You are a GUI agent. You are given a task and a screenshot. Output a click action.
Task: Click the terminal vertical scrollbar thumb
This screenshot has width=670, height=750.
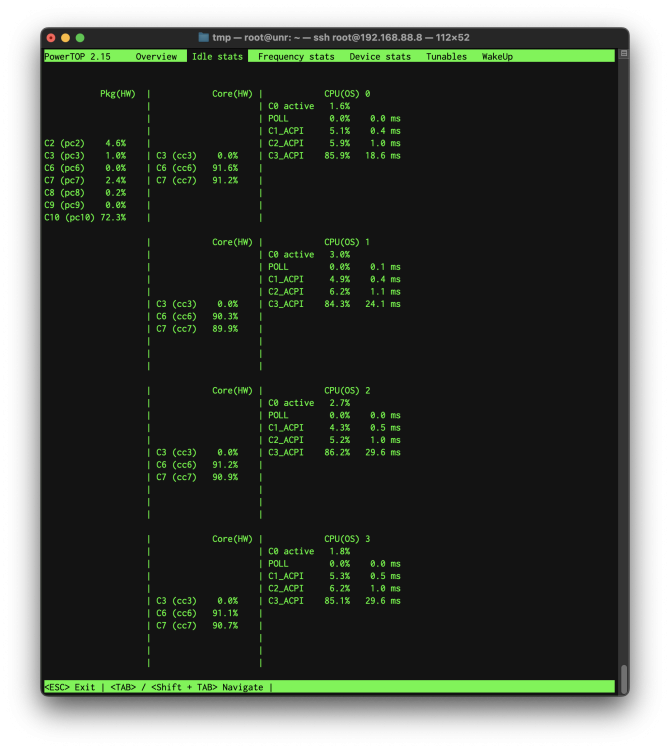(624, 679)
